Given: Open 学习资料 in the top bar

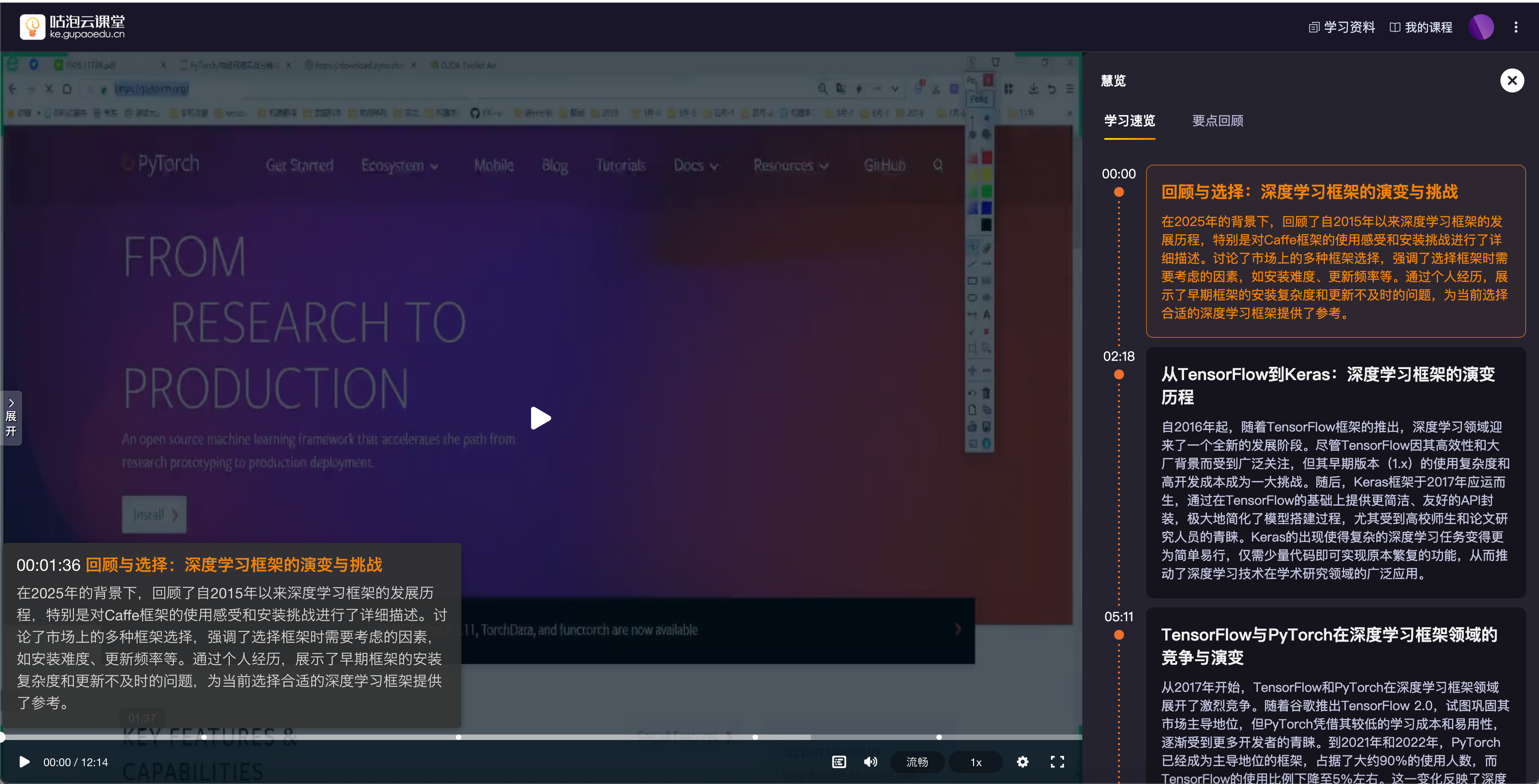Looking at the screenshot, I should click(1342, 28).
